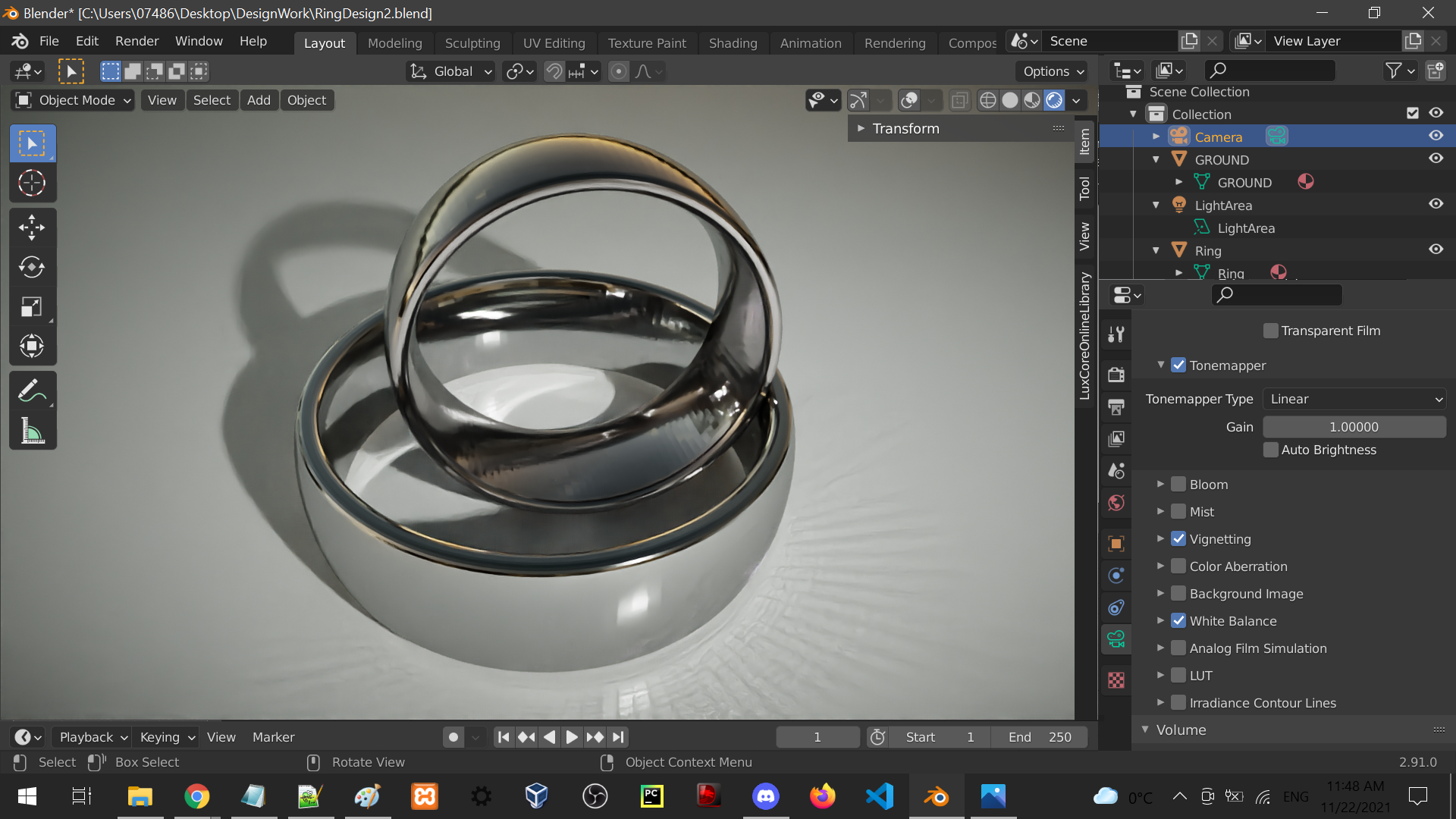Open the Tonemapper Type dropdown
The image size is (1456, 819).
click(1354, 399)
